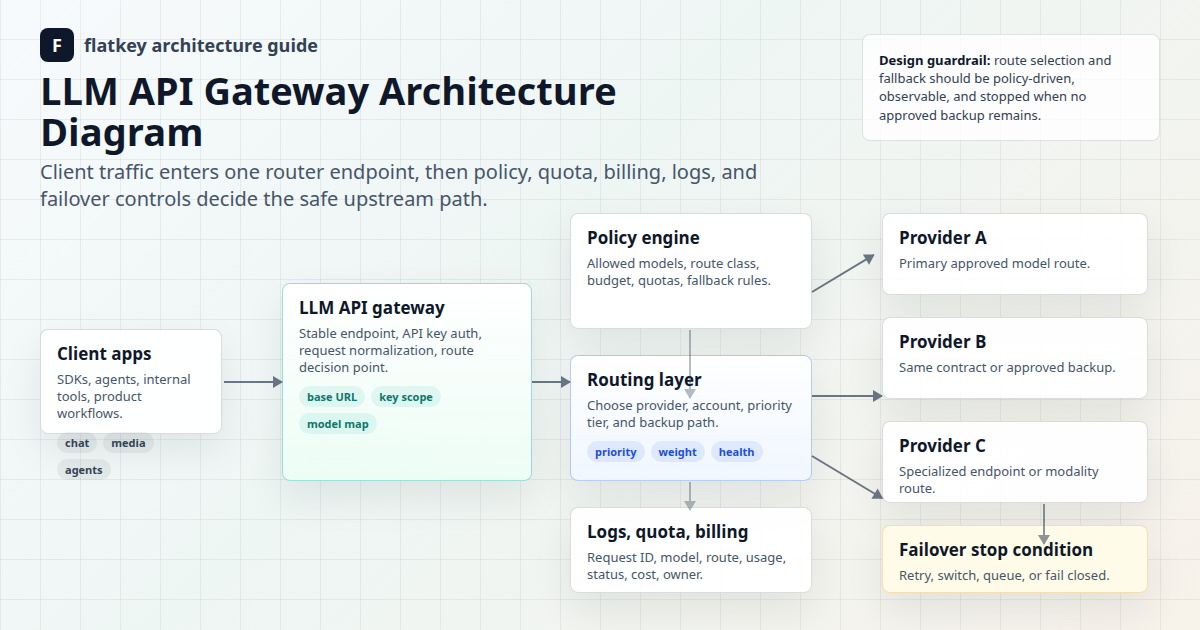1200x630 pixels.
Task: Select the Provider A card heading
Action: point(943,238)
